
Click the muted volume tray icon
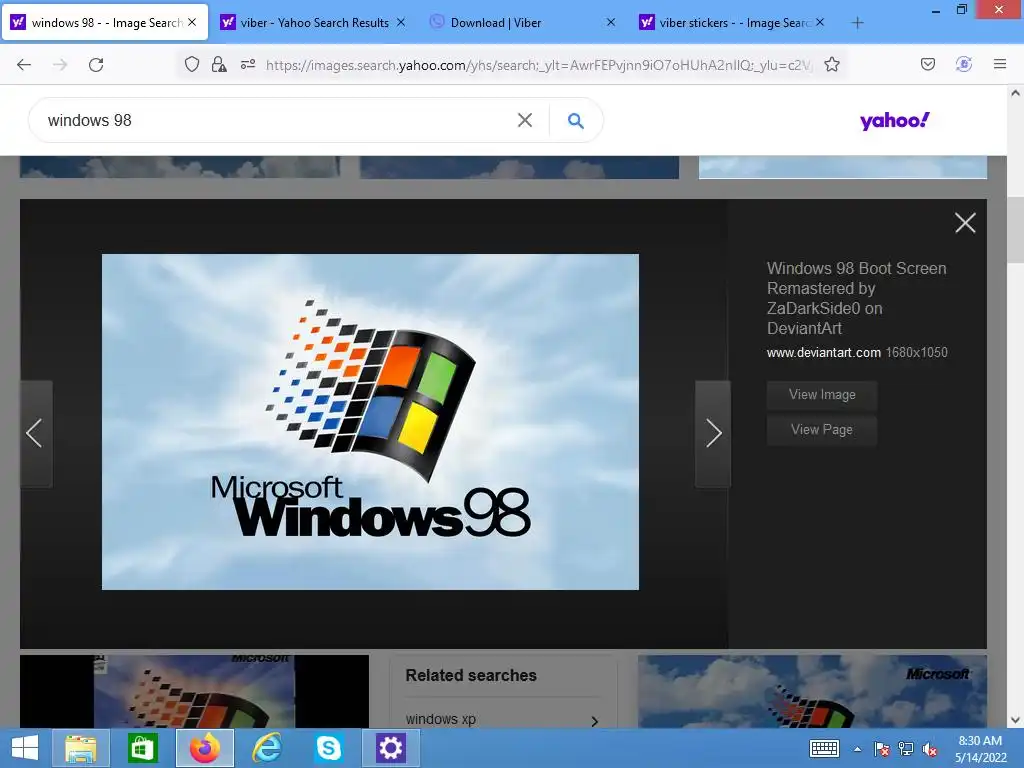click(x=930, y=749)
